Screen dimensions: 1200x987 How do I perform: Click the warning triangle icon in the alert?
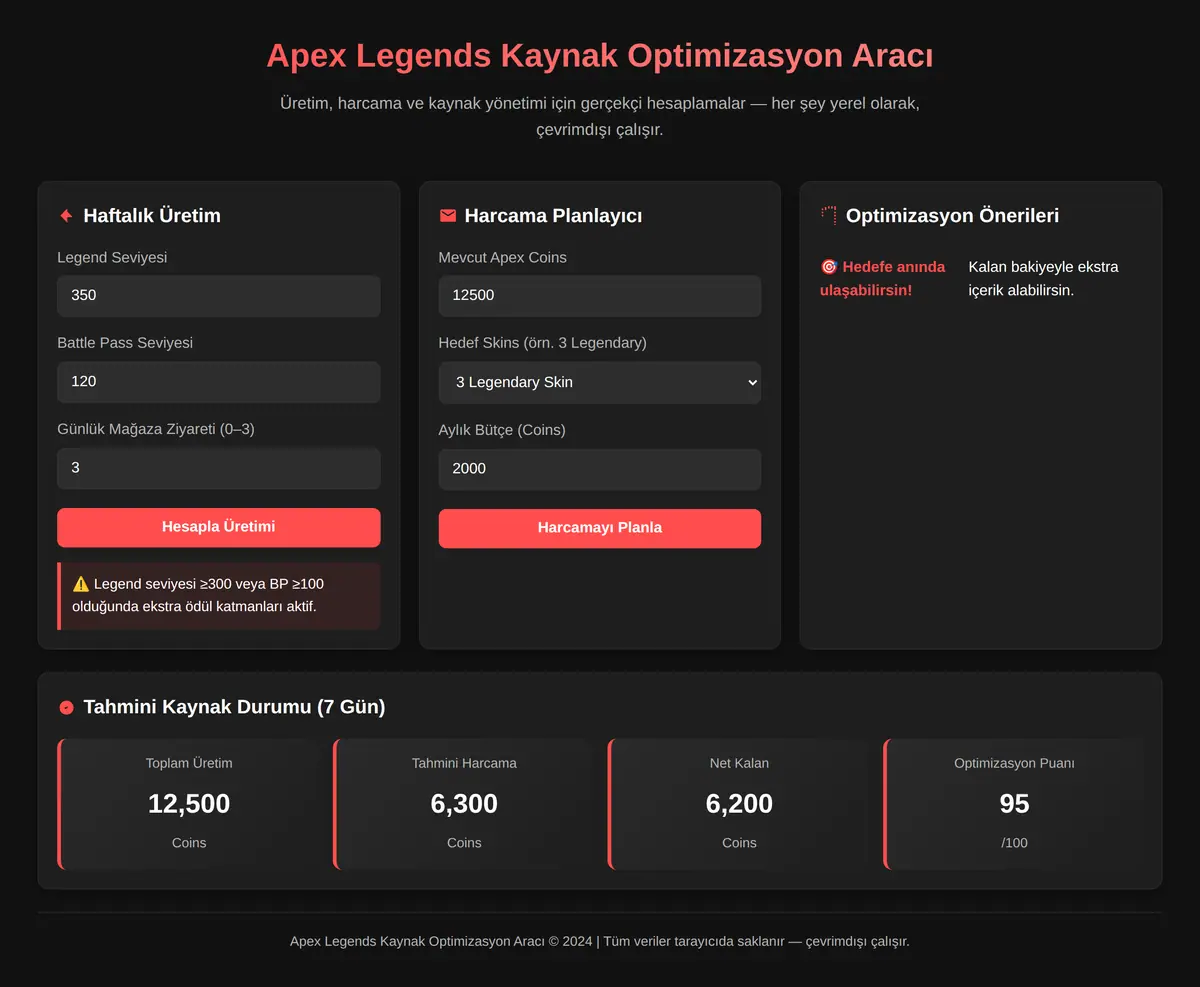coord(81,584)
